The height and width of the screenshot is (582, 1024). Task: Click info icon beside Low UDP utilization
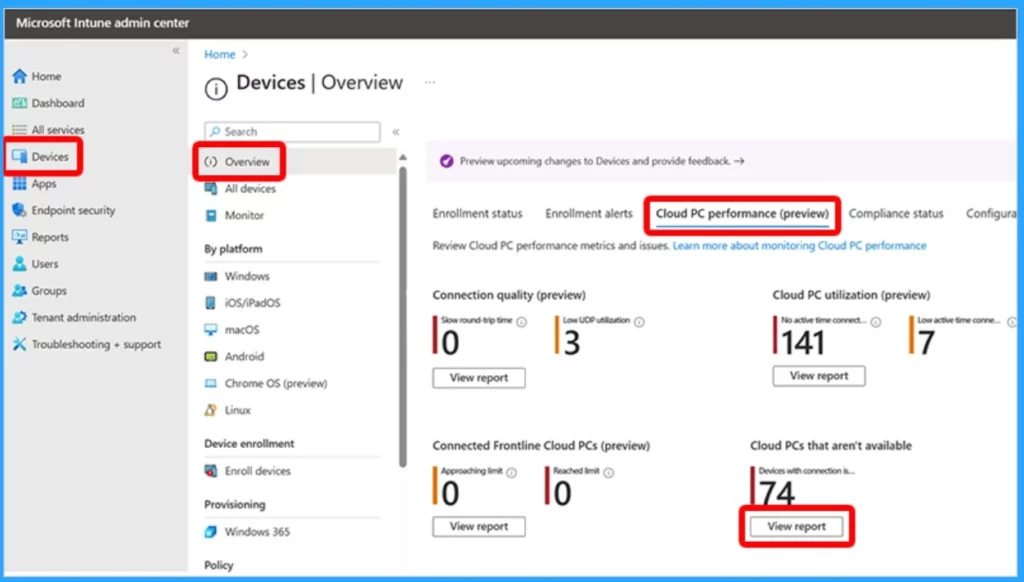[x=639, y=322]
